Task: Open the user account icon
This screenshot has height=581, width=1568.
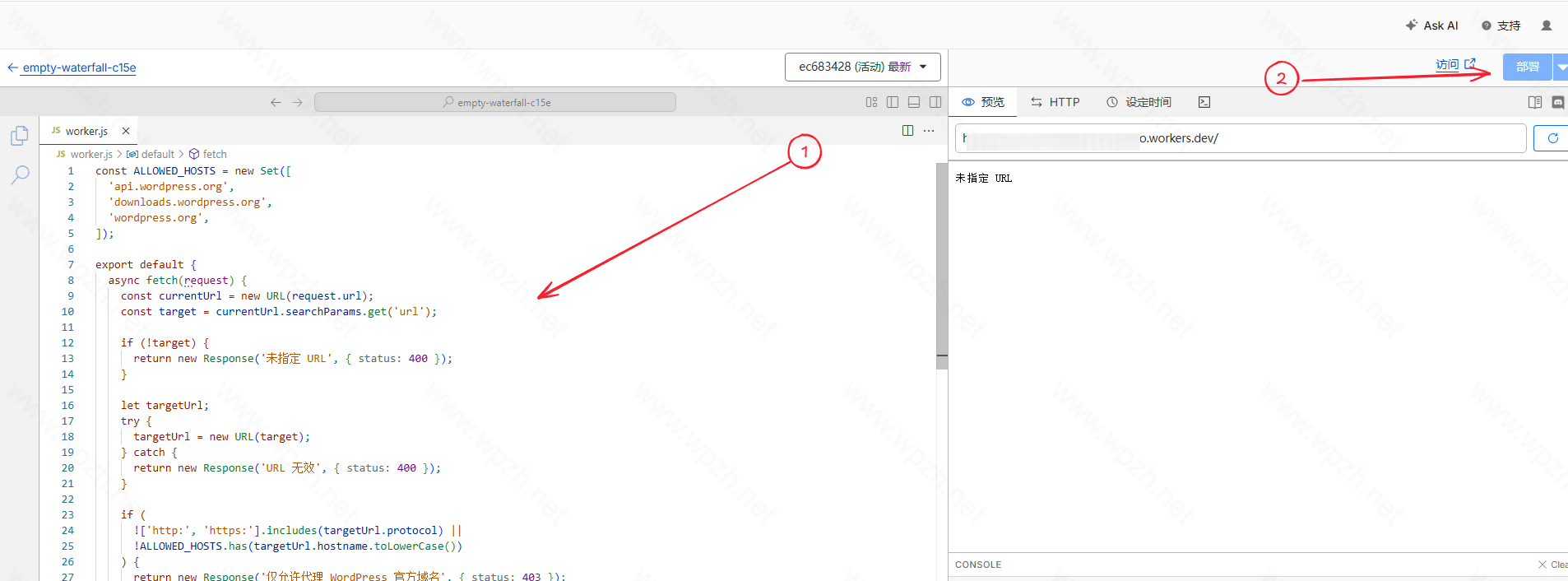Action: [x=1547, y=26]
